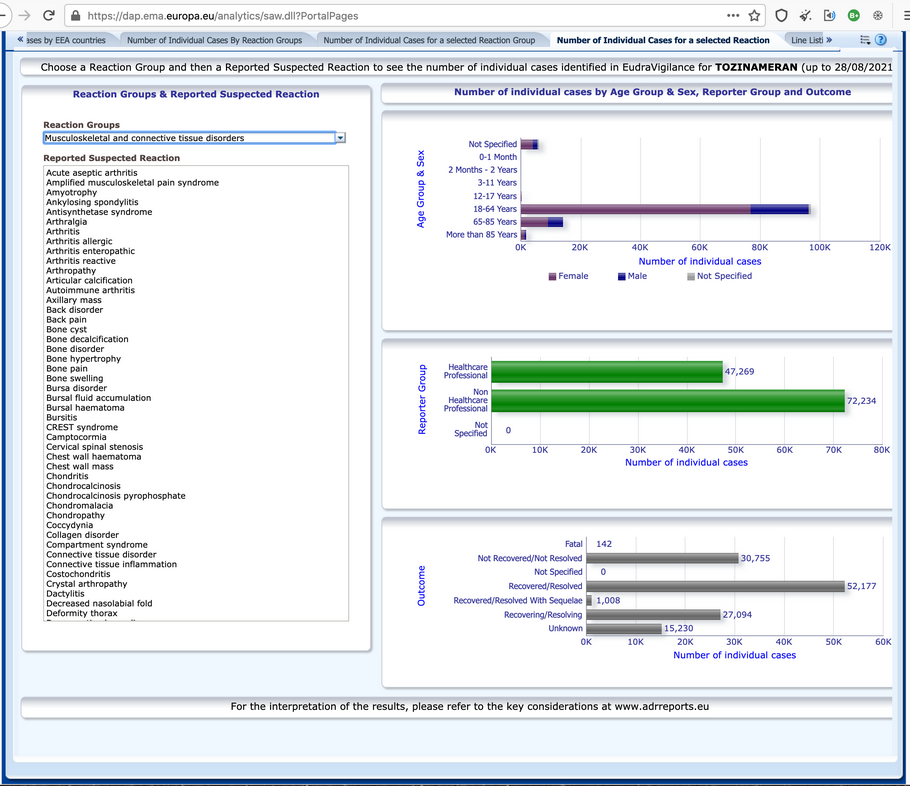Choose Bursitis from the reaction list
The height and width of the screenshot is (786, 910).
(62, 417)
